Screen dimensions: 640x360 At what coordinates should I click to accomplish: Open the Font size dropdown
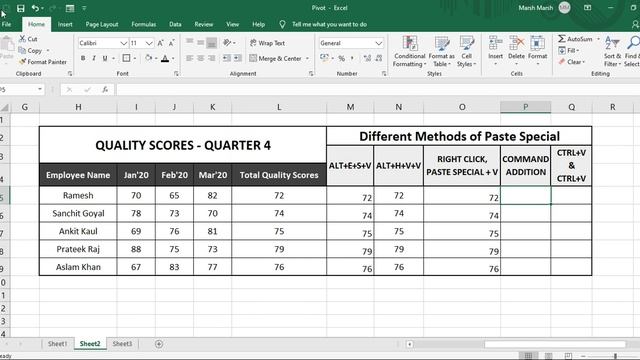point(149,43)
